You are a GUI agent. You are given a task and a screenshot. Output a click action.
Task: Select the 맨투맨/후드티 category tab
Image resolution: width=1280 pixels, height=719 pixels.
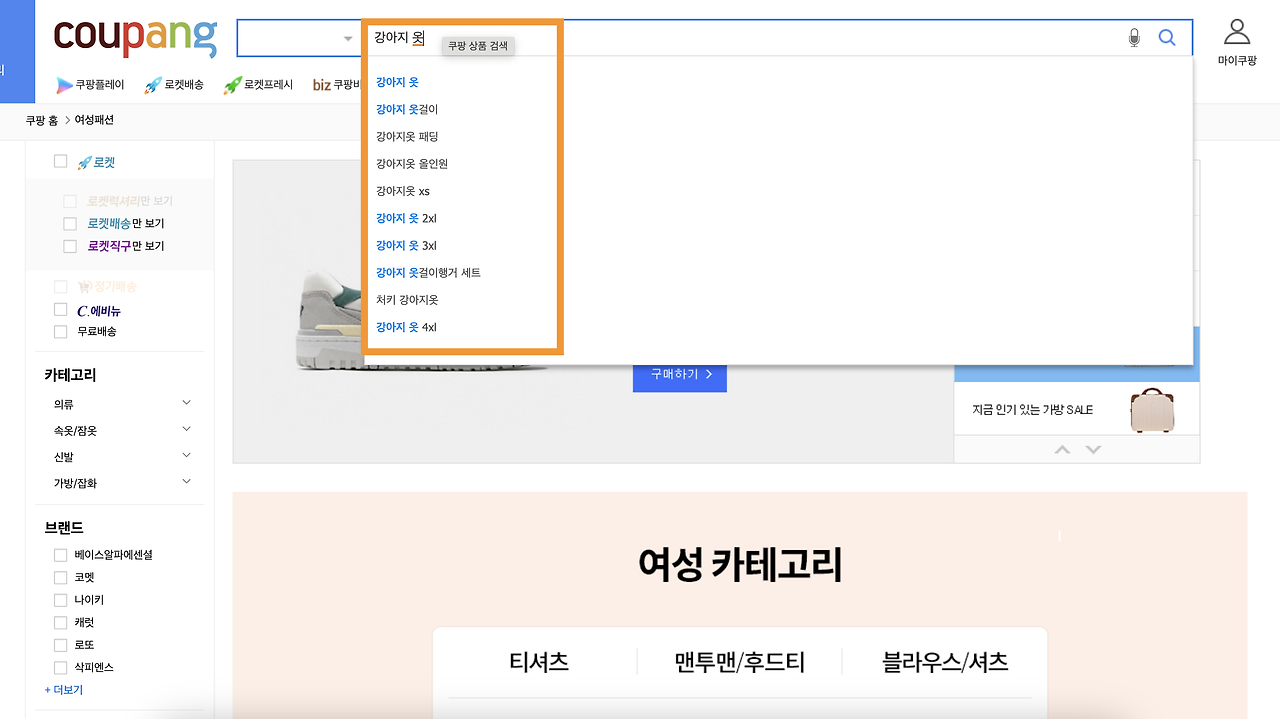(x=742, y=661)
